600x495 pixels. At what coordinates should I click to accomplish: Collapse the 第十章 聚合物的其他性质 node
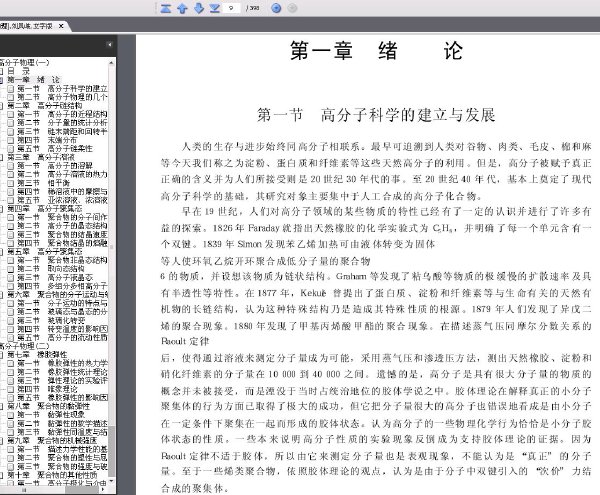point(1,475)
